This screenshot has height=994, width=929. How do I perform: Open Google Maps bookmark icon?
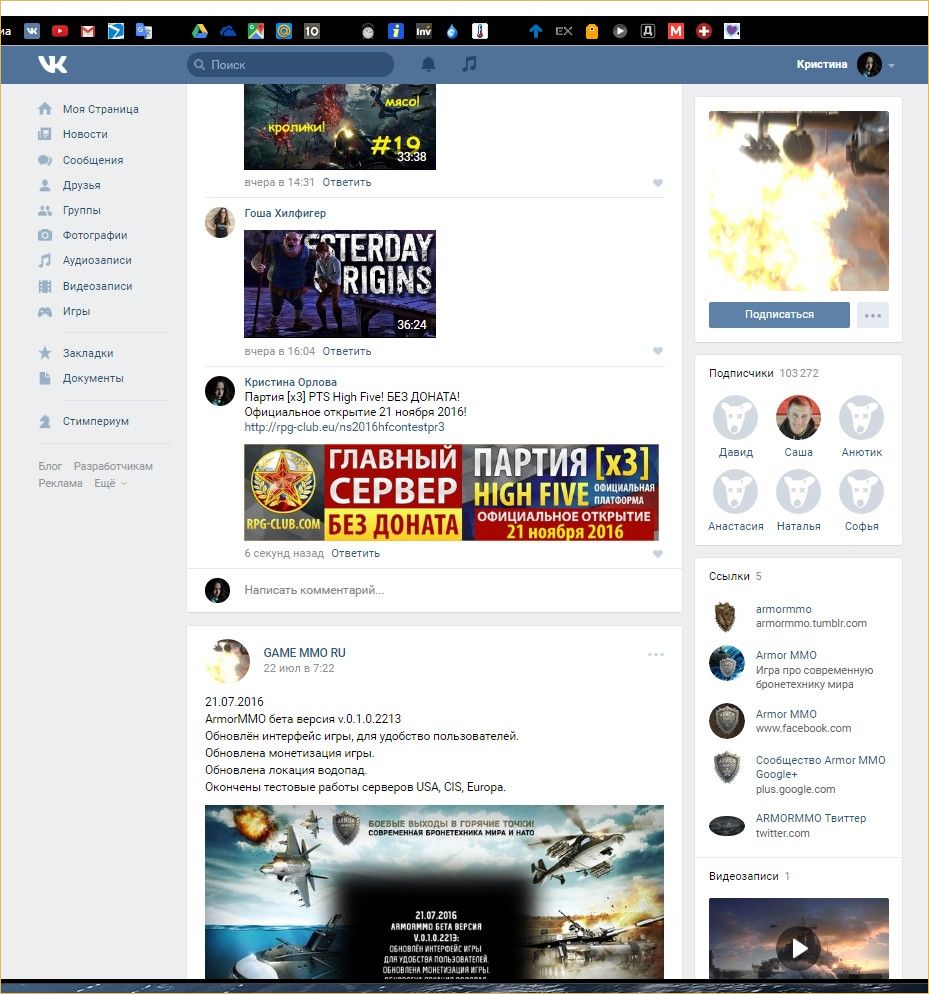[256, 30]
